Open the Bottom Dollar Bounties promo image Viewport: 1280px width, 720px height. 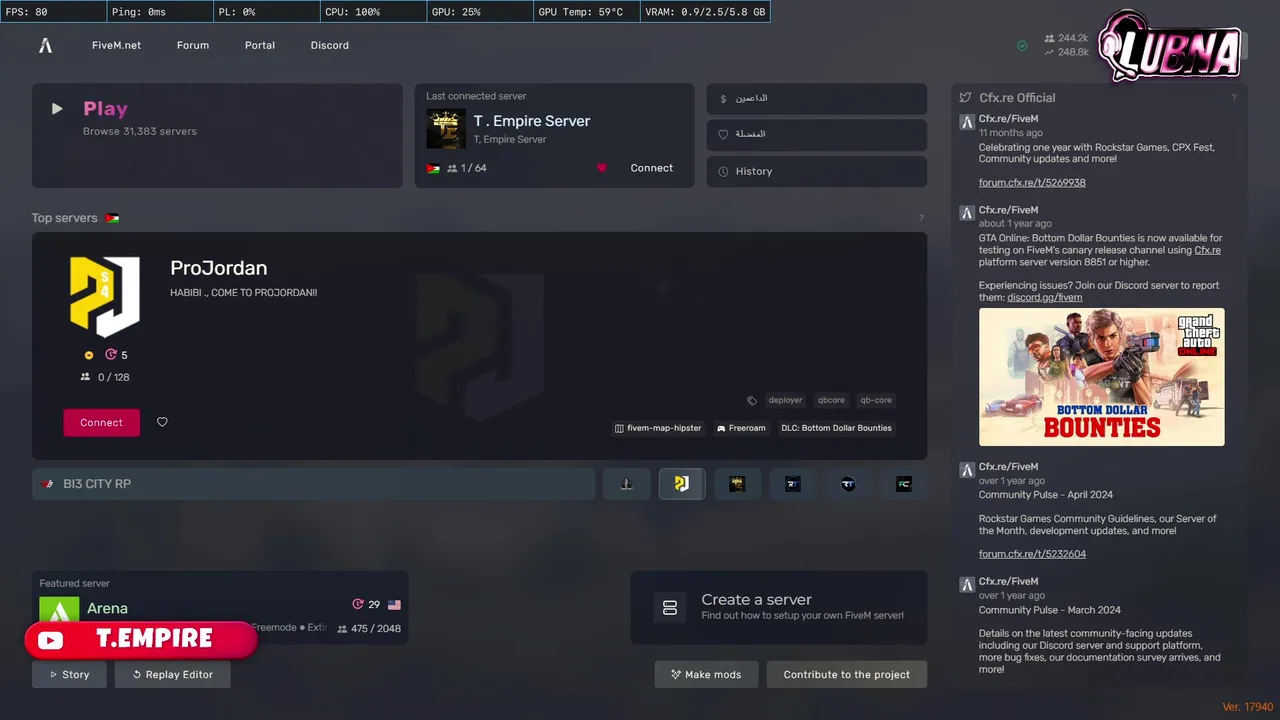tap(1102, 377)
